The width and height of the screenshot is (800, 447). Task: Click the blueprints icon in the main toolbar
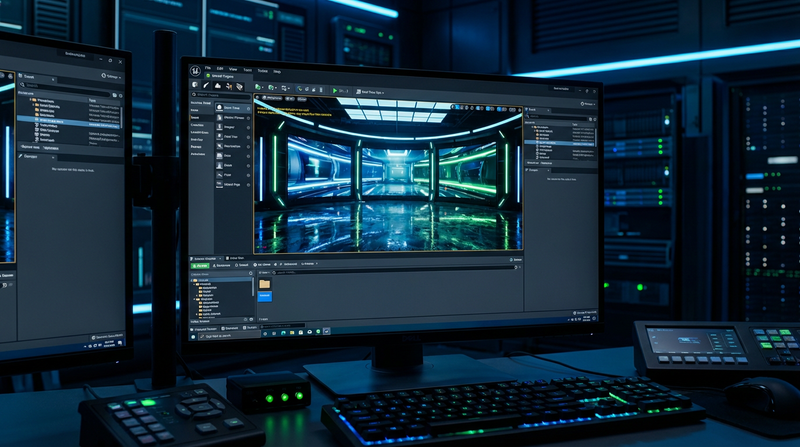[270, 88]
